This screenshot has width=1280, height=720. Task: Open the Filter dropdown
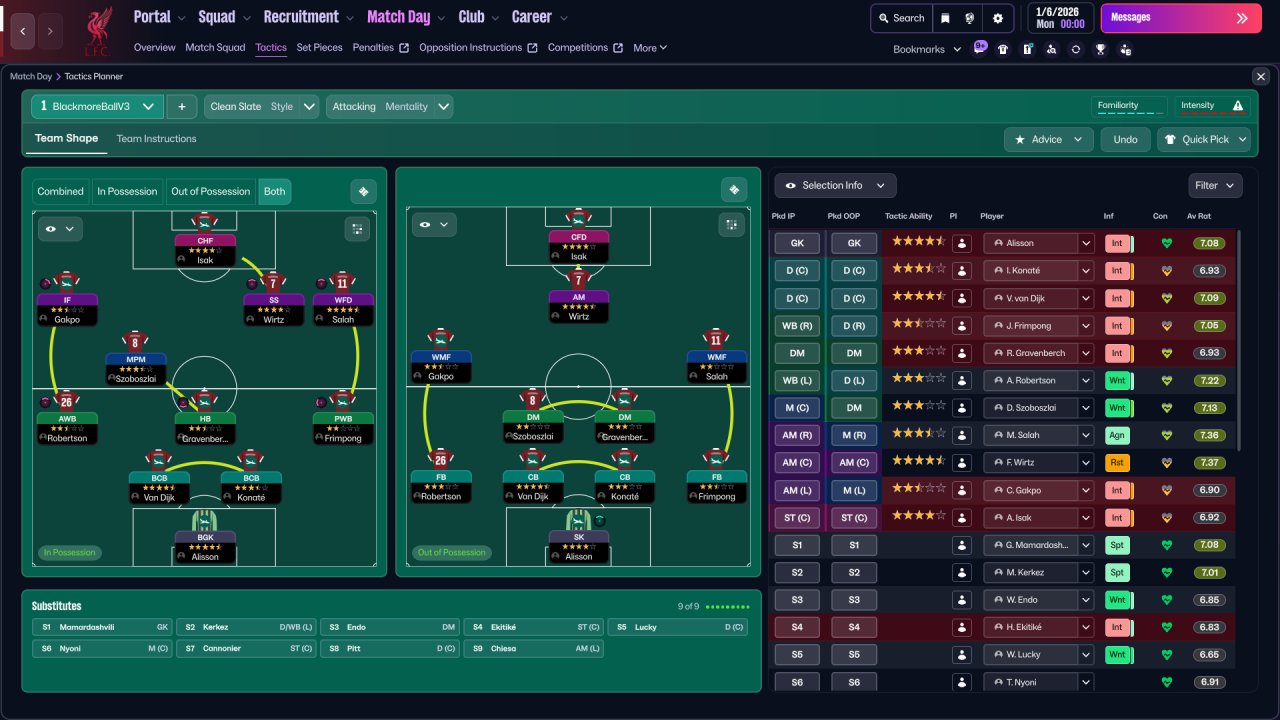(1216, 185)
